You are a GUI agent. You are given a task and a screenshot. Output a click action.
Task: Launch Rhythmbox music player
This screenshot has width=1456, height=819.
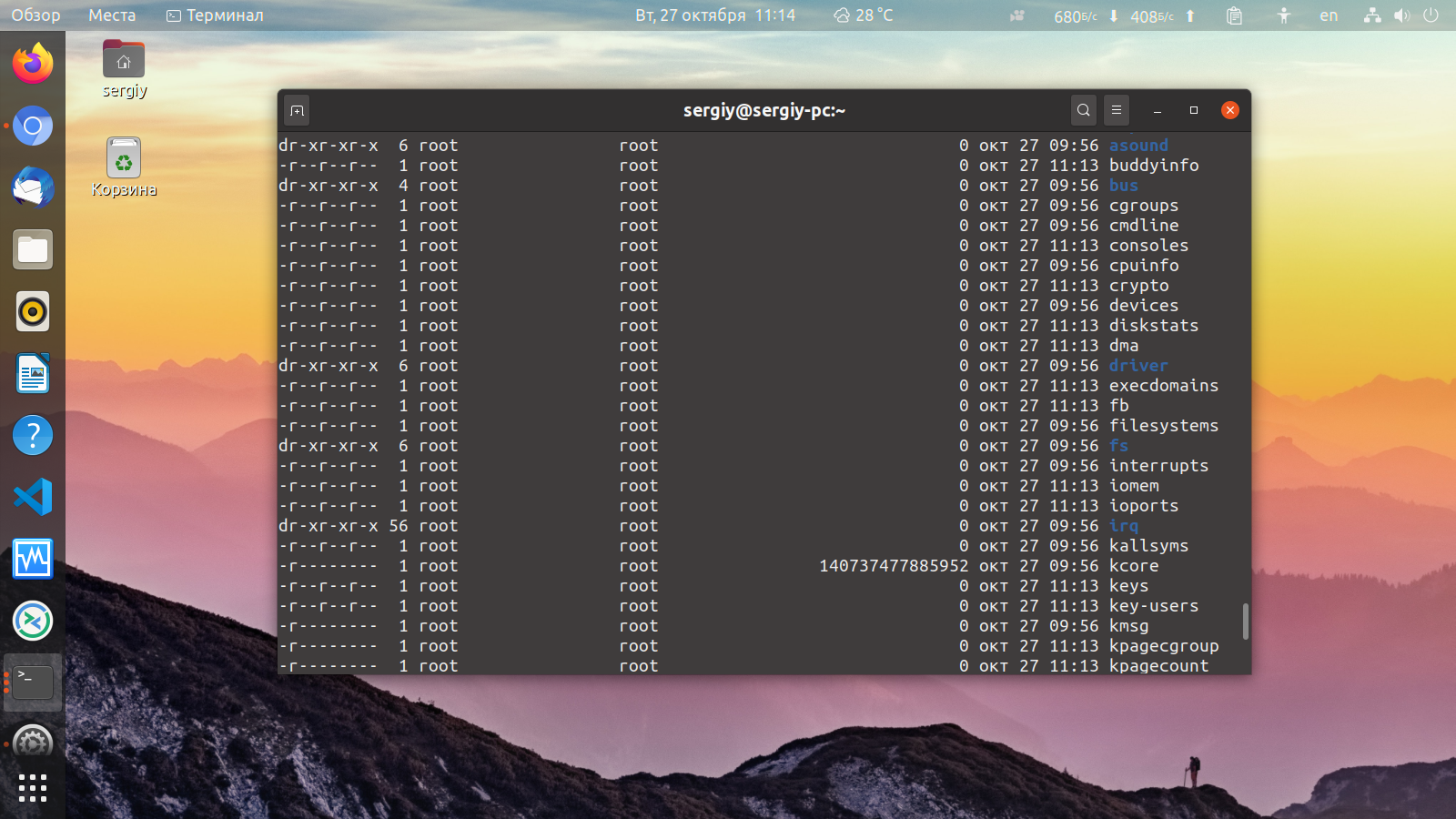pyautogui.click(x=33, y=311)
